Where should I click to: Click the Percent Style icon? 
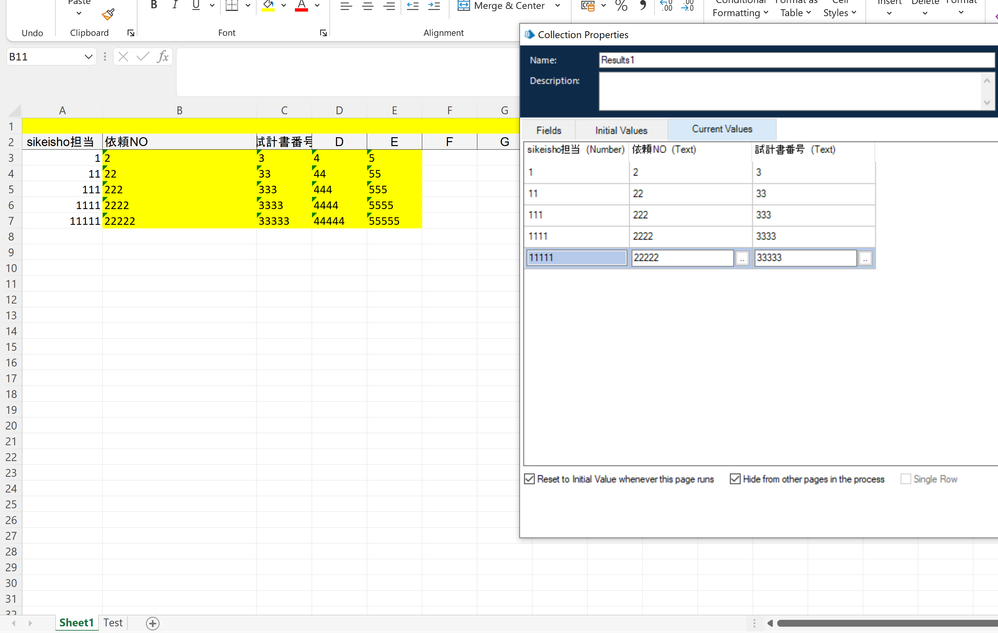tap(621, 6)
